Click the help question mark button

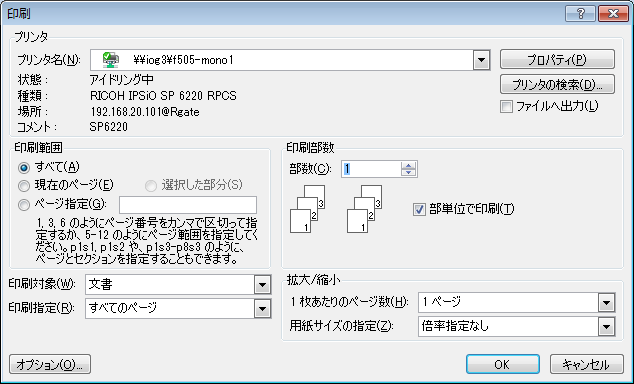(x=580, y=13)
